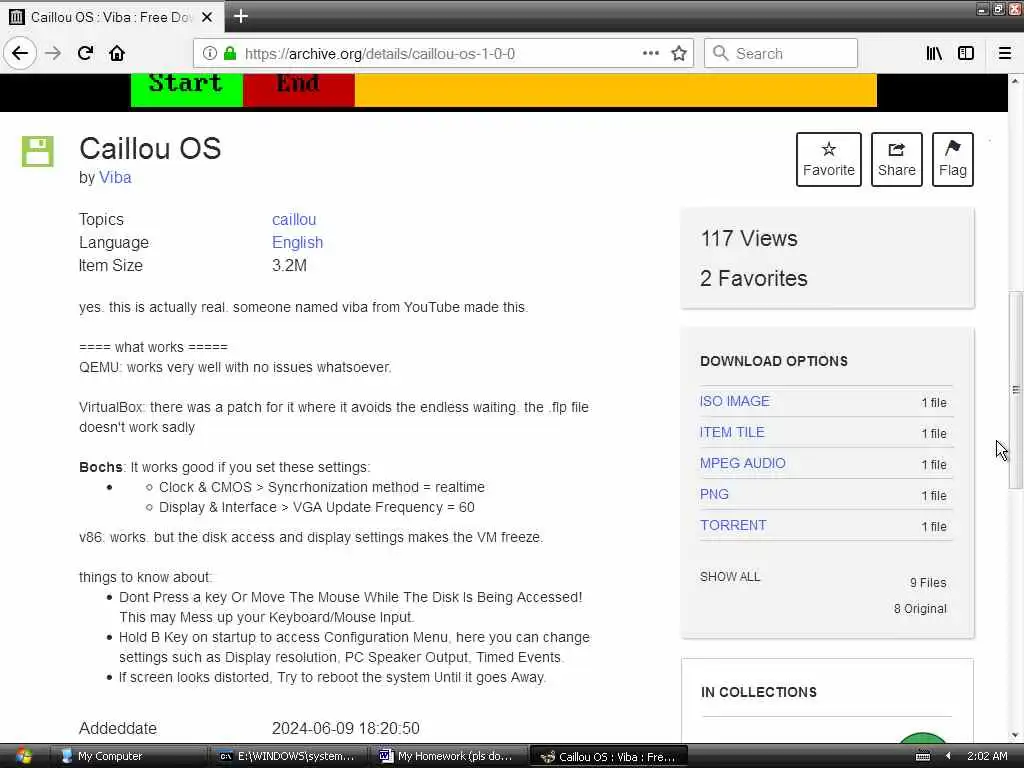The width and height of the screenshot is (1024, 768).
Task: Toggle the browser sidebar view
Action: pos(966,53)
